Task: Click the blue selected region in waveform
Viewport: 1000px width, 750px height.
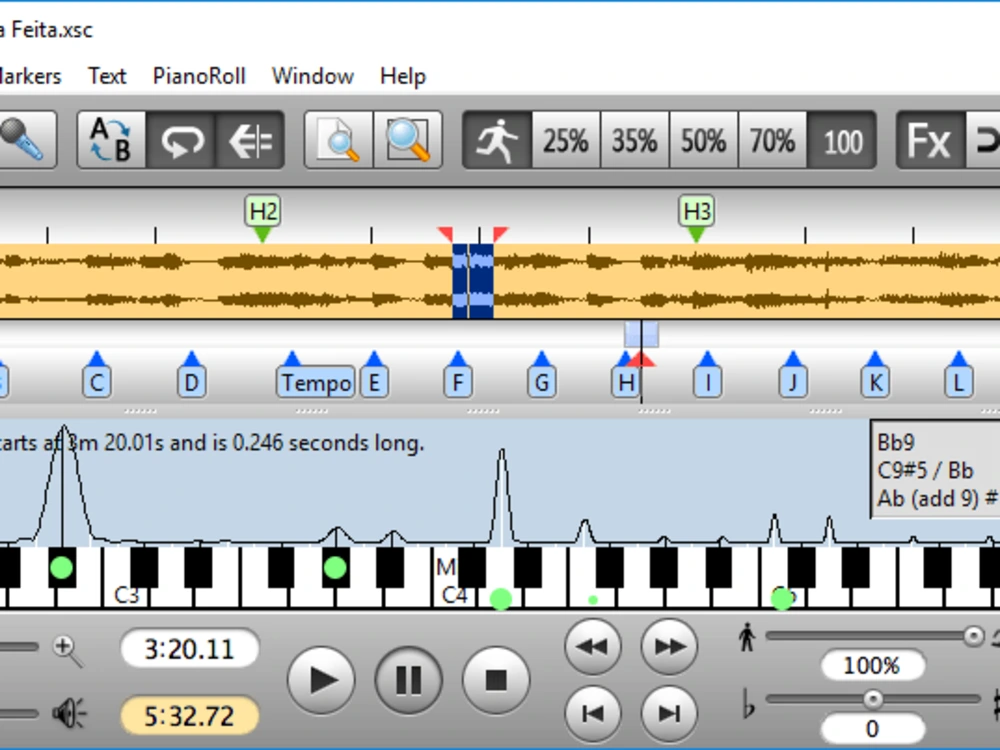Action: pyautogui.click(x=473, y=281)
